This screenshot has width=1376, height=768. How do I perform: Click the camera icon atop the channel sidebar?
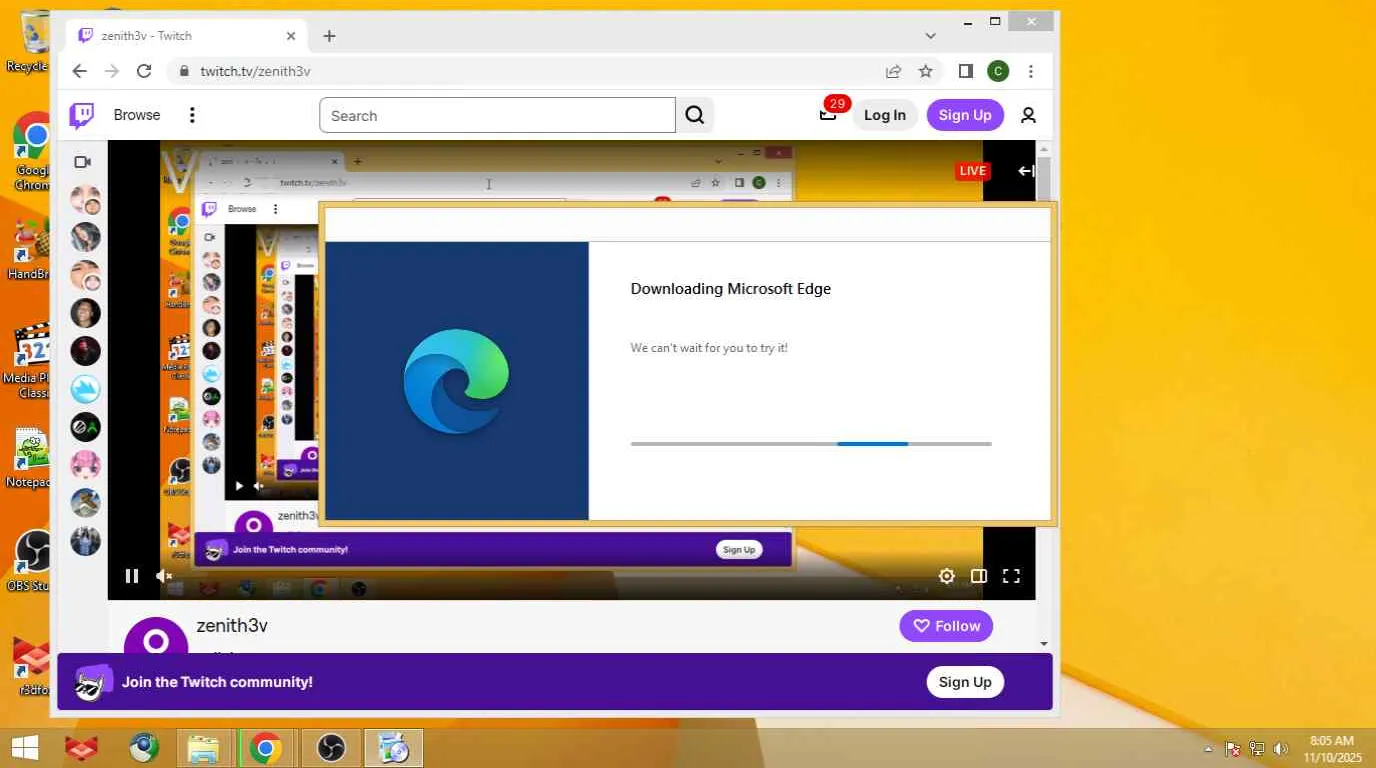83,162
